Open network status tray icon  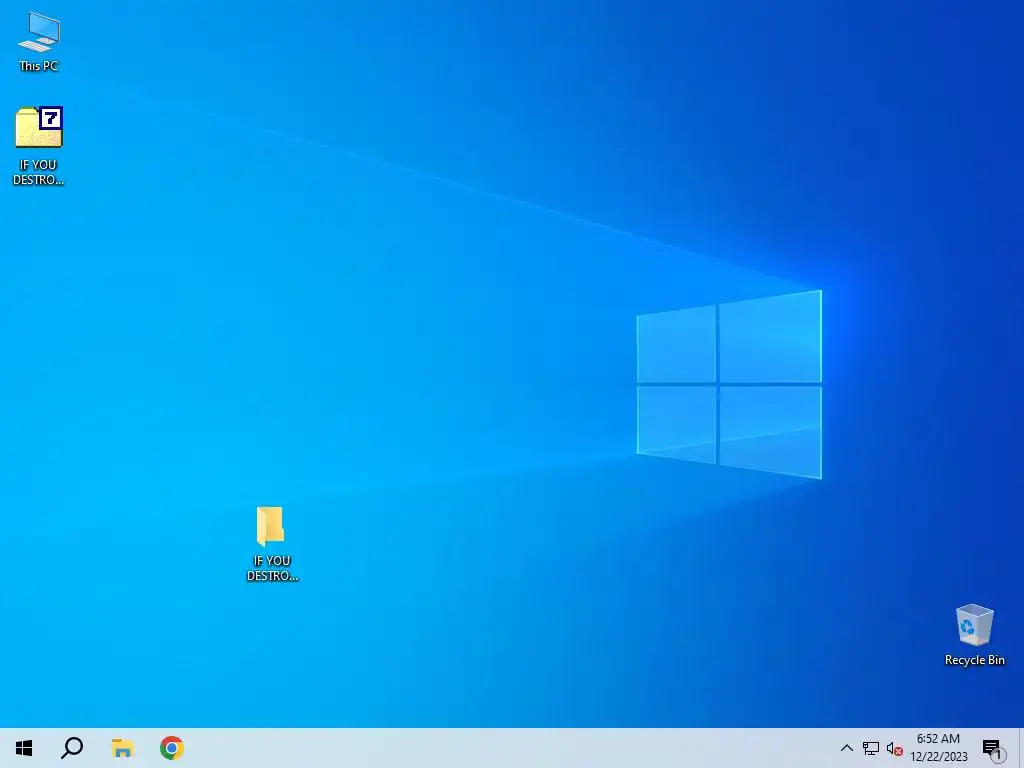point(871,748)
